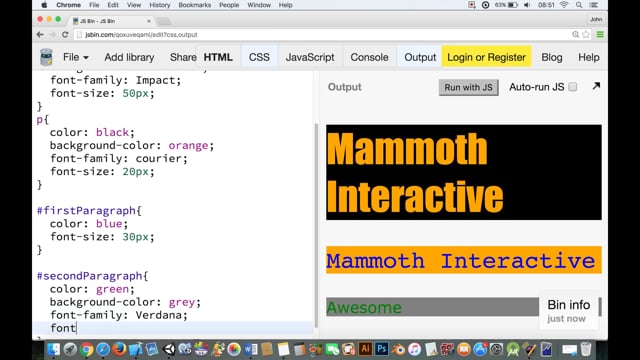640x360 pixels.
Task: Open a new tab next to JS Bin
Action: (164, 21)
